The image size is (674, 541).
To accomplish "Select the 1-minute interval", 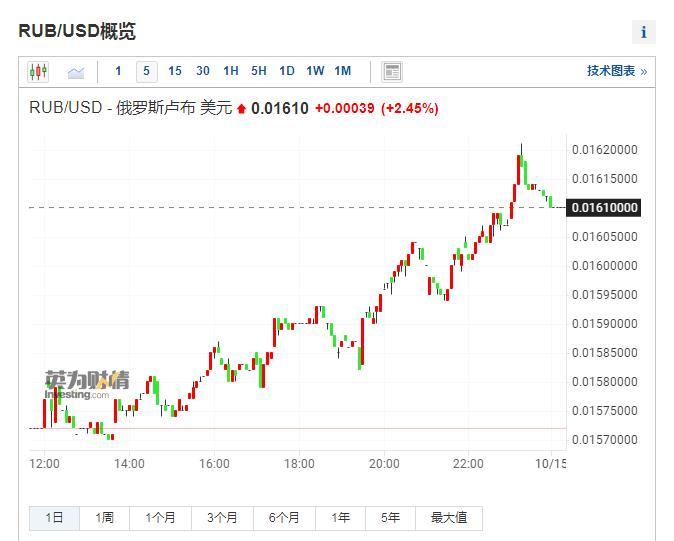I will point(118,71).
